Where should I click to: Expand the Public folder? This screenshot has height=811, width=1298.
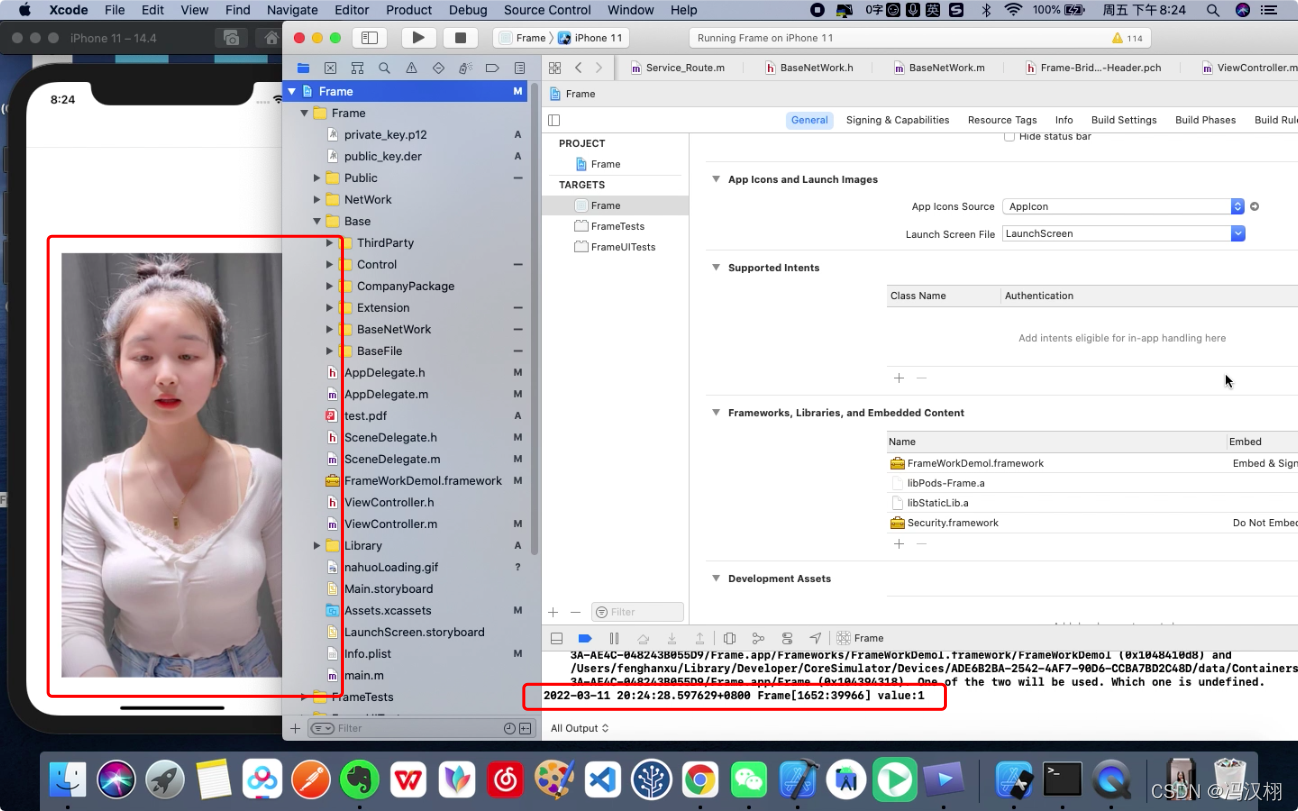click(x=317, y=178)
